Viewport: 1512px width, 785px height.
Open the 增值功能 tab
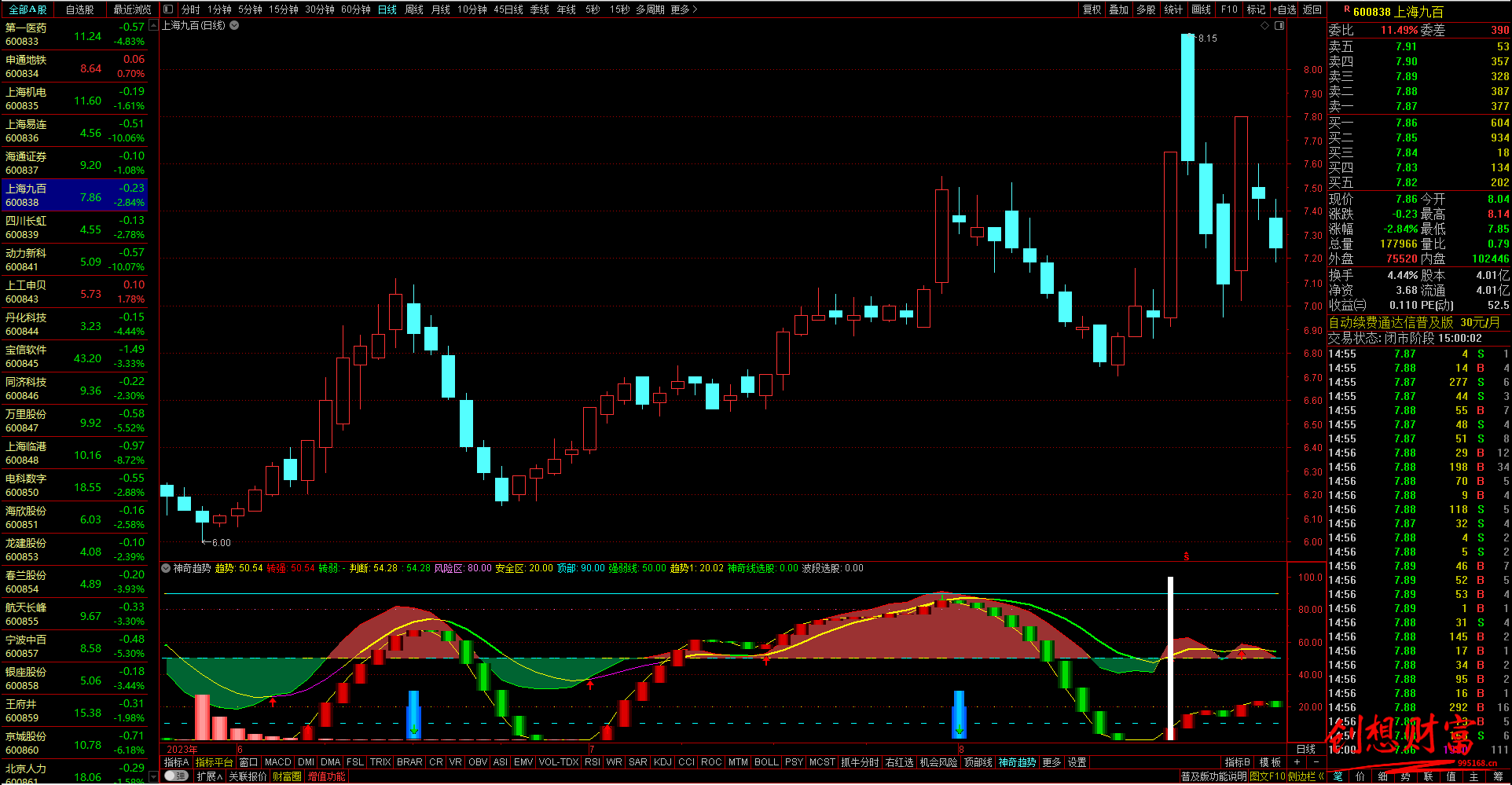point(326,776)
